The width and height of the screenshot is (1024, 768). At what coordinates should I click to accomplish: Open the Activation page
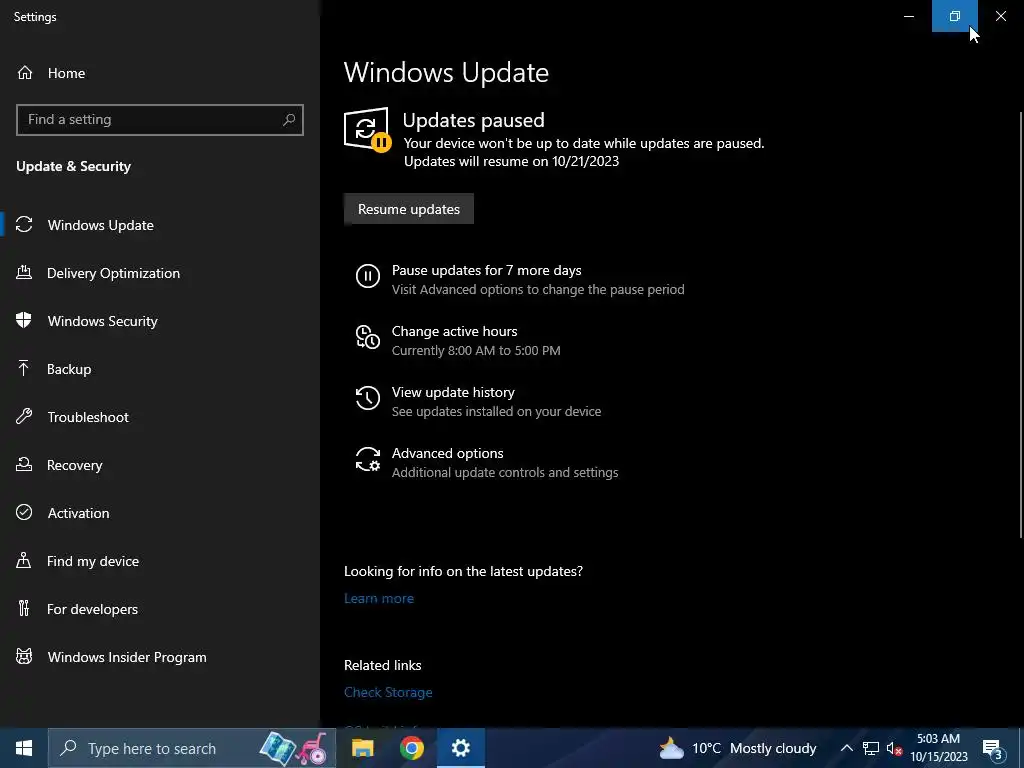coord(159,513)
